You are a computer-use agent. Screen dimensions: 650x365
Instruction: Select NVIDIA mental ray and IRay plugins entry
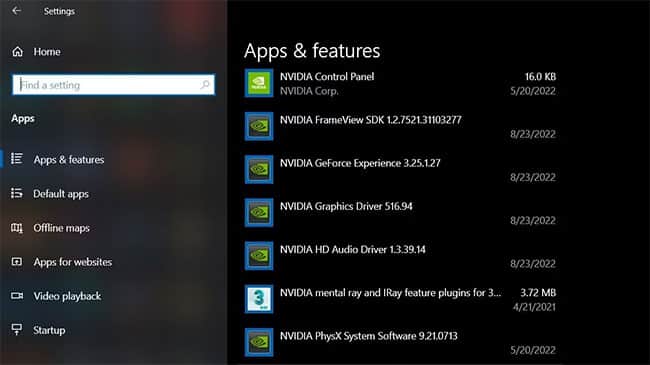[x=400, y=299]
